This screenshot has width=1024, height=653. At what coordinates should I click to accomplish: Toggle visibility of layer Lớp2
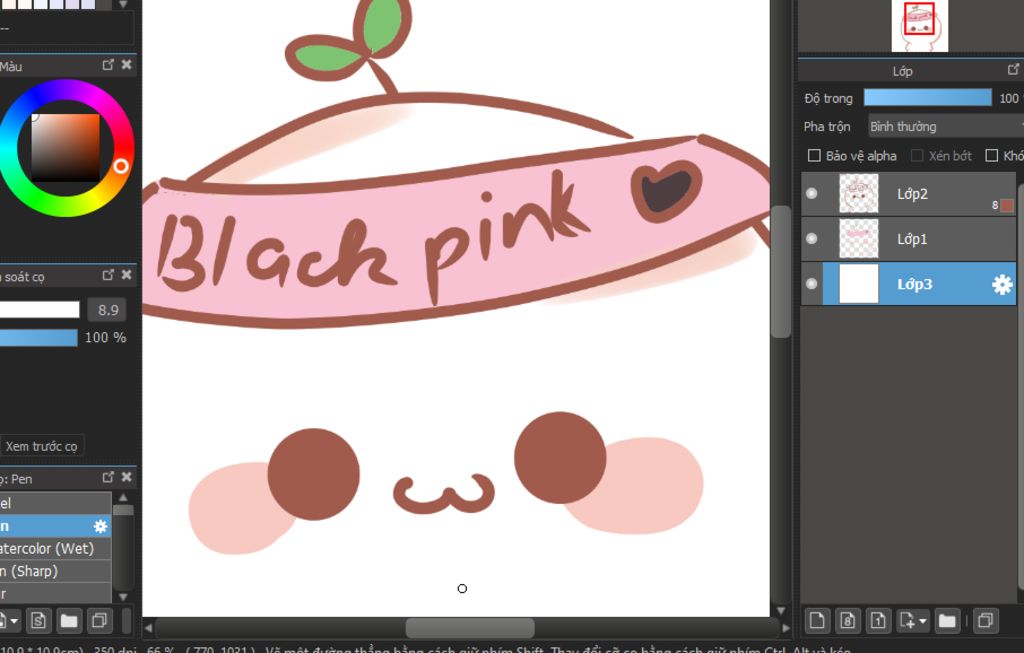[812, 193]
